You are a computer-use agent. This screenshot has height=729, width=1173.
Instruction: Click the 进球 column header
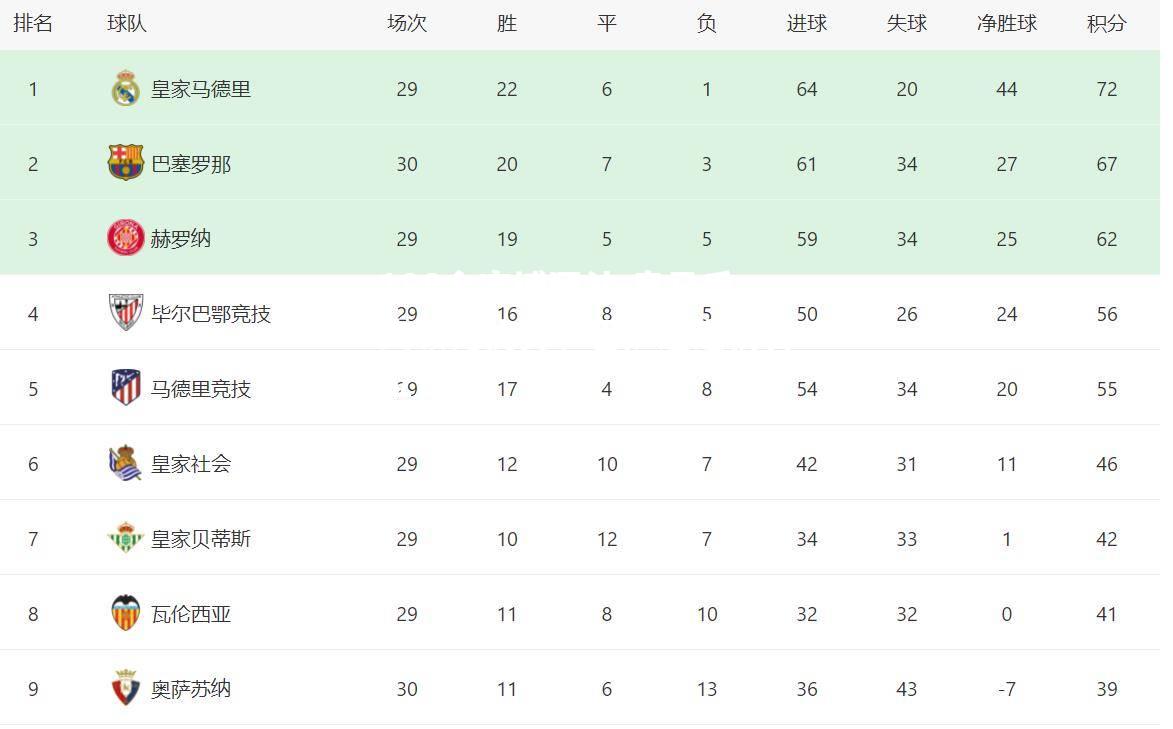click(806, 23)
